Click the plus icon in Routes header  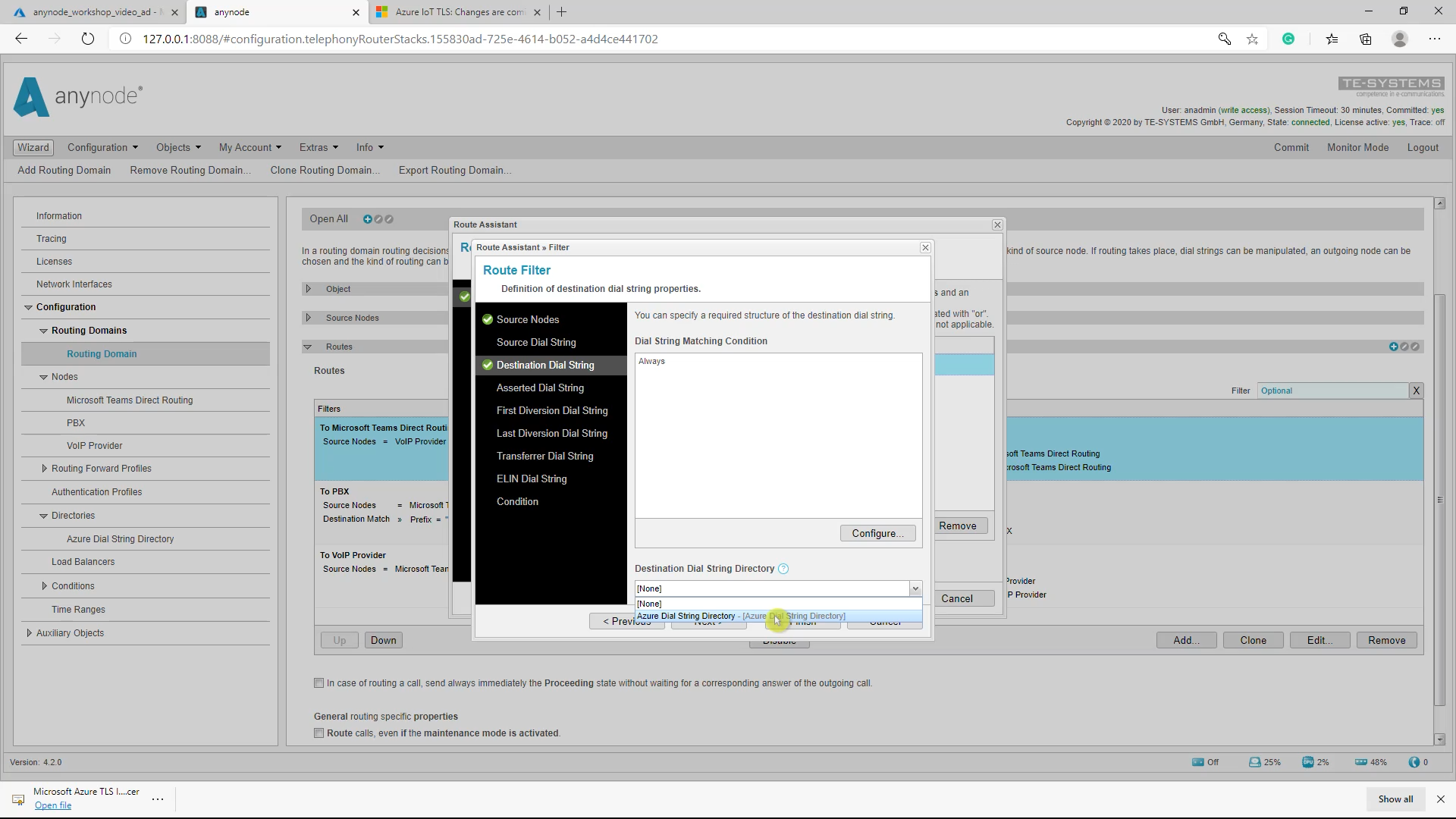1394,347
